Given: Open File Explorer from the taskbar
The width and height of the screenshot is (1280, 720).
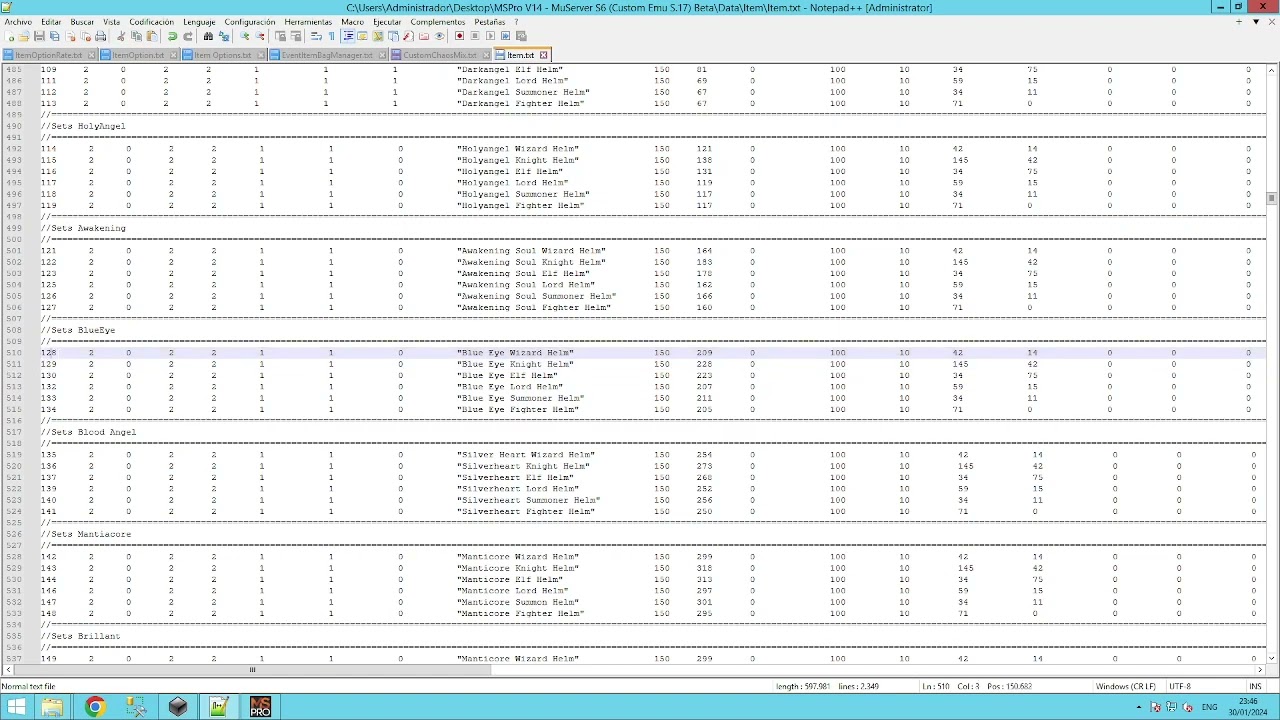Looking at the screenshot, I should click(x=52, y=707).
